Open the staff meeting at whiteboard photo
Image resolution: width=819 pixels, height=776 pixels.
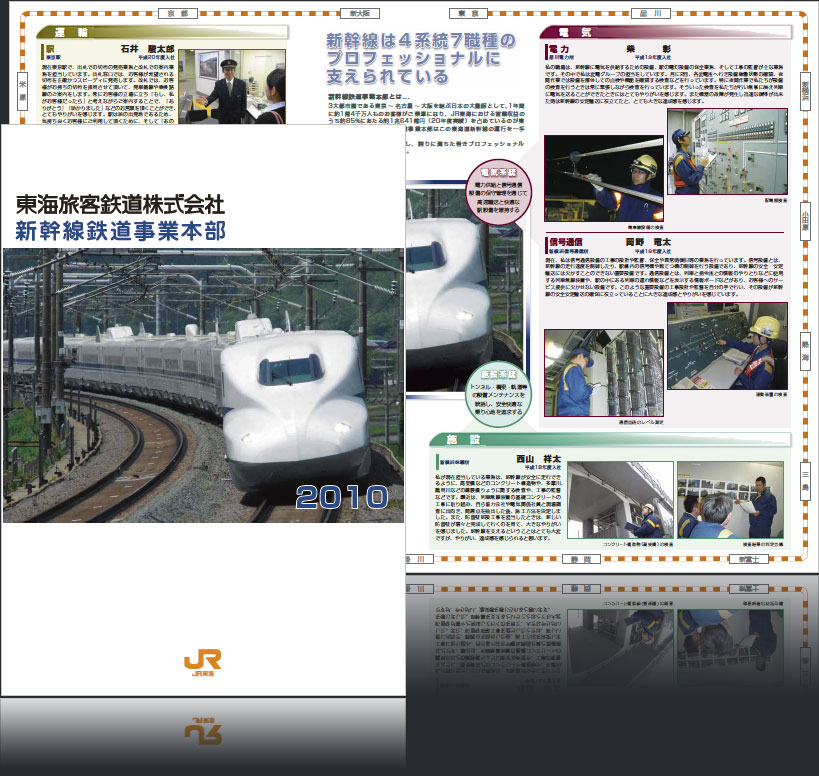pos(730,500)
